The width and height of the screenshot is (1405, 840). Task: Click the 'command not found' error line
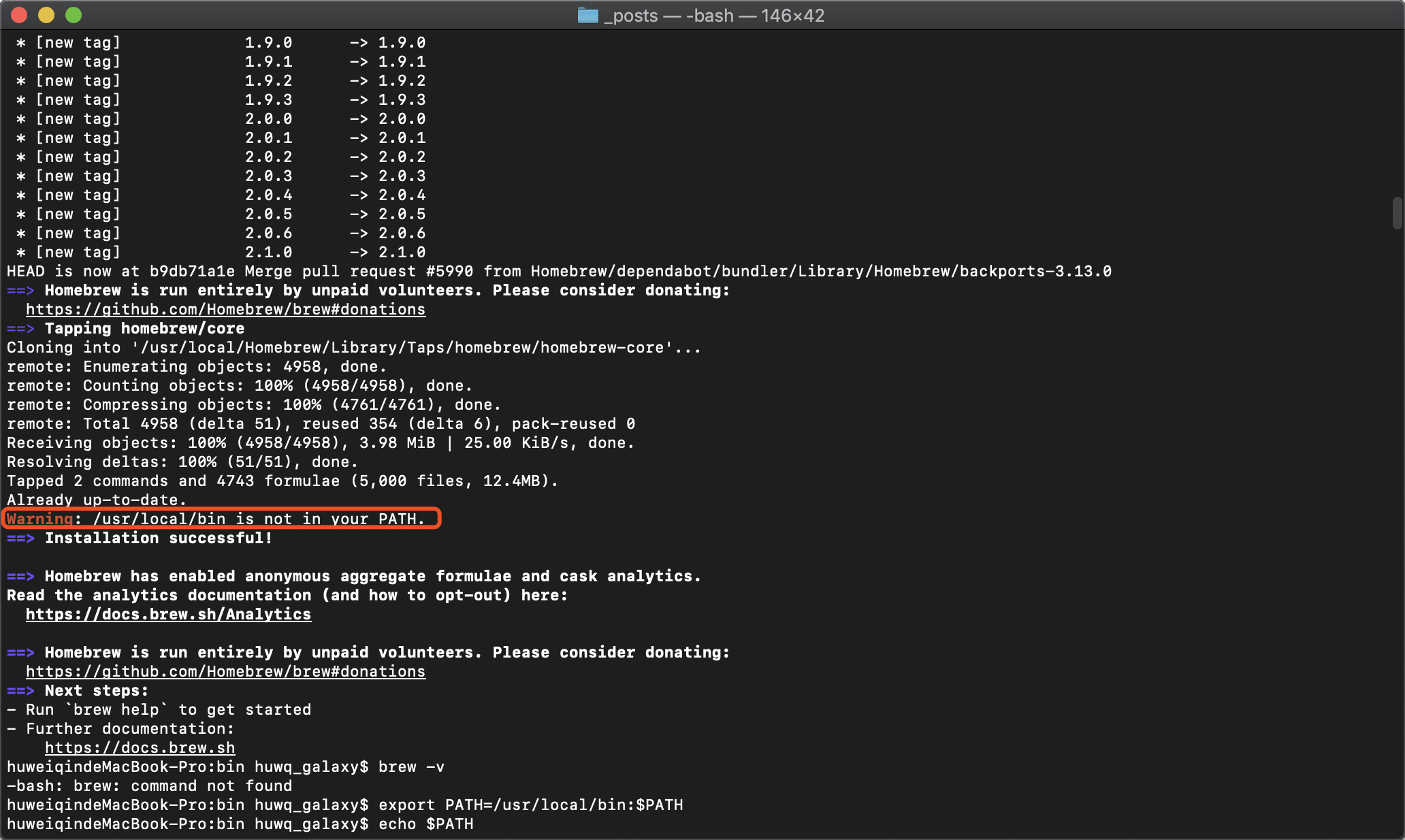point(149,786)
